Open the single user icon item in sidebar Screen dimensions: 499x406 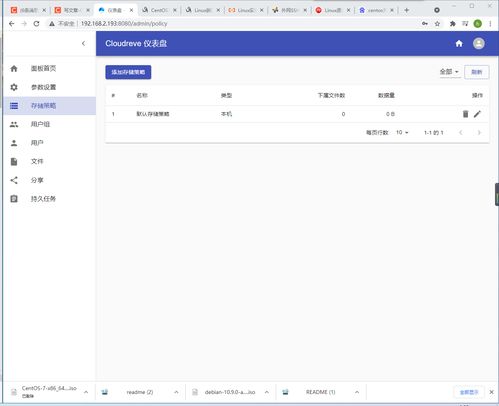(x=49, y=143)
